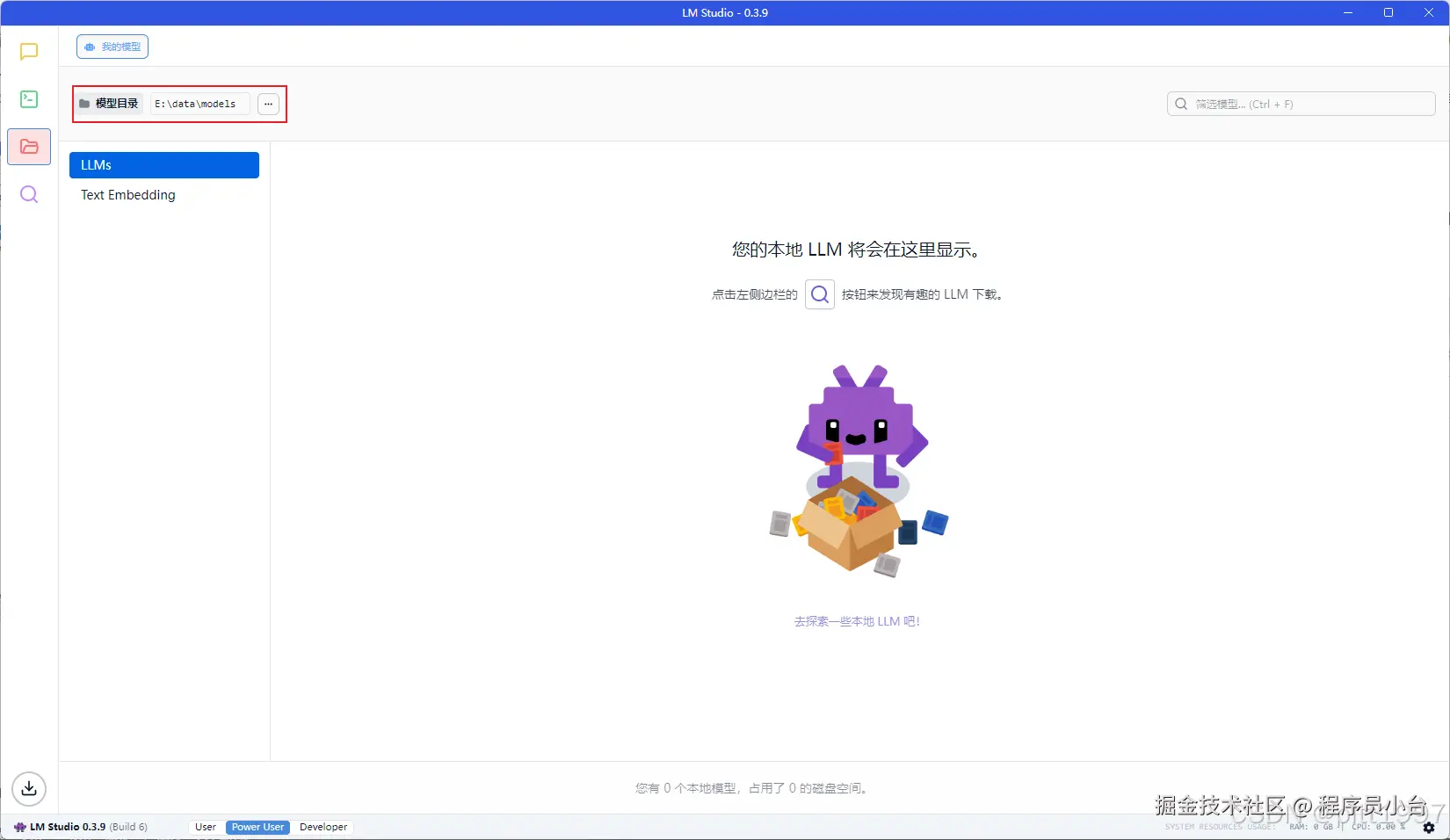The image size is (1450, 840).
Task: Click the magnifier icon in the filter box
Action: pyautogui.click(x=1181, y=104)
